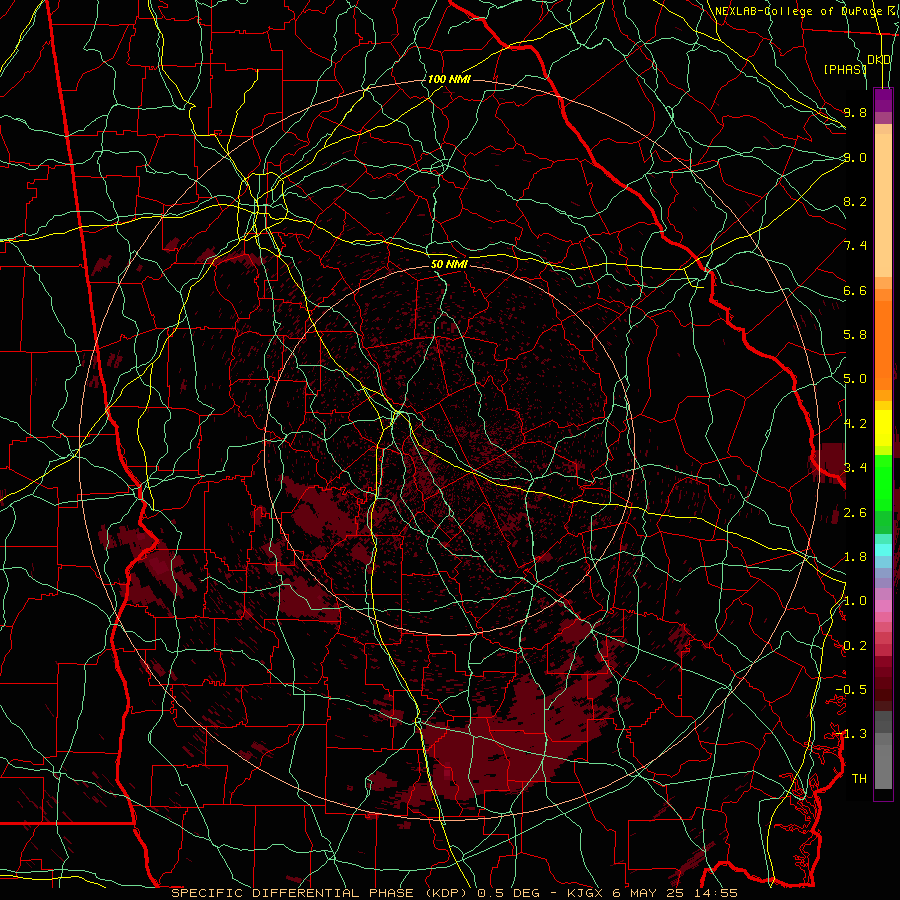Click the KJGX radar site identifier
Viewport: 900px width, 900px height.
[587, 893]
